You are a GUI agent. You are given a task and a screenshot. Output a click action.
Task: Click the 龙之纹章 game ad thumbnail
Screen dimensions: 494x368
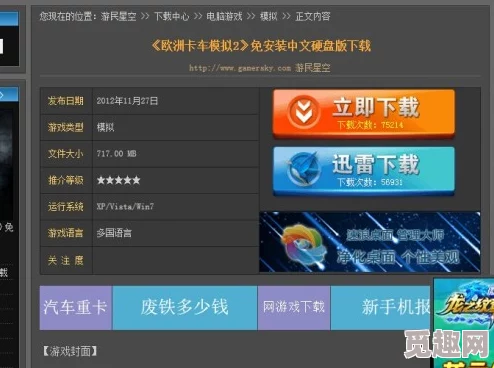[464, 323]
